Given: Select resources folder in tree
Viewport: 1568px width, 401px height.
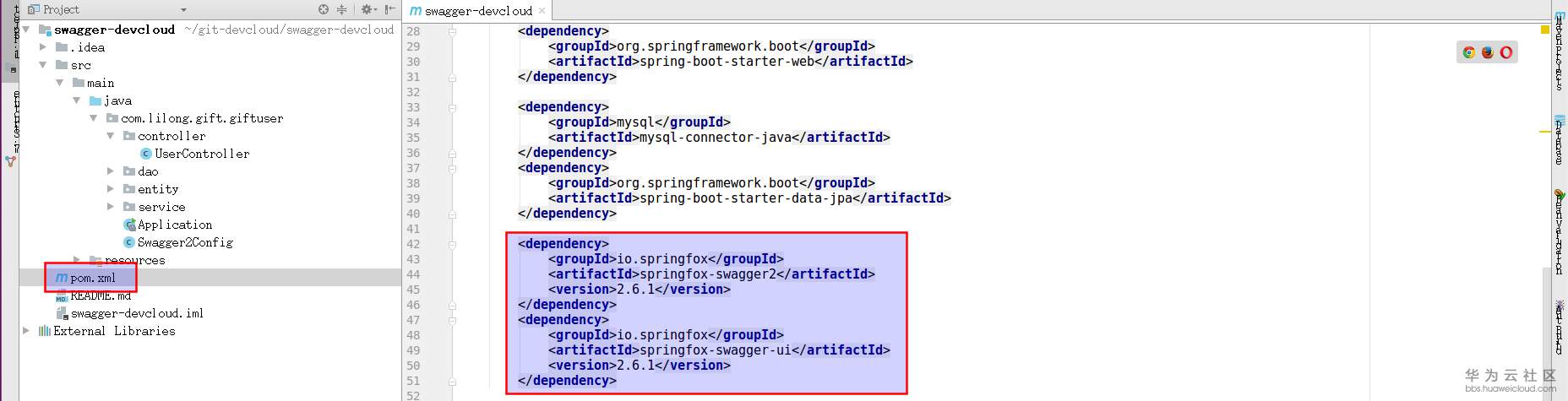Looking at the screenshot, I should 127,260.
